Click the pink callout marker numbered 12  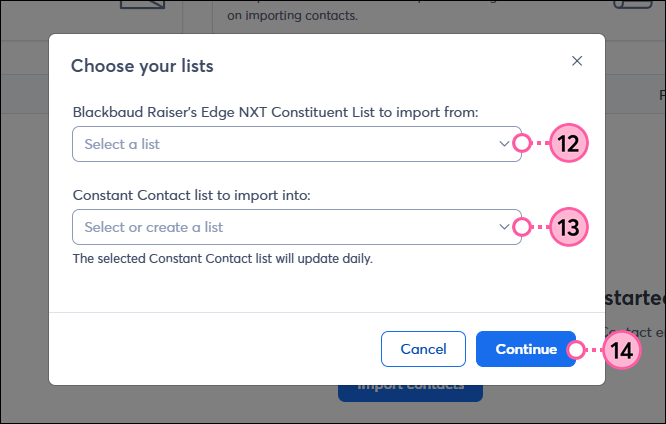tap(568, 144)
